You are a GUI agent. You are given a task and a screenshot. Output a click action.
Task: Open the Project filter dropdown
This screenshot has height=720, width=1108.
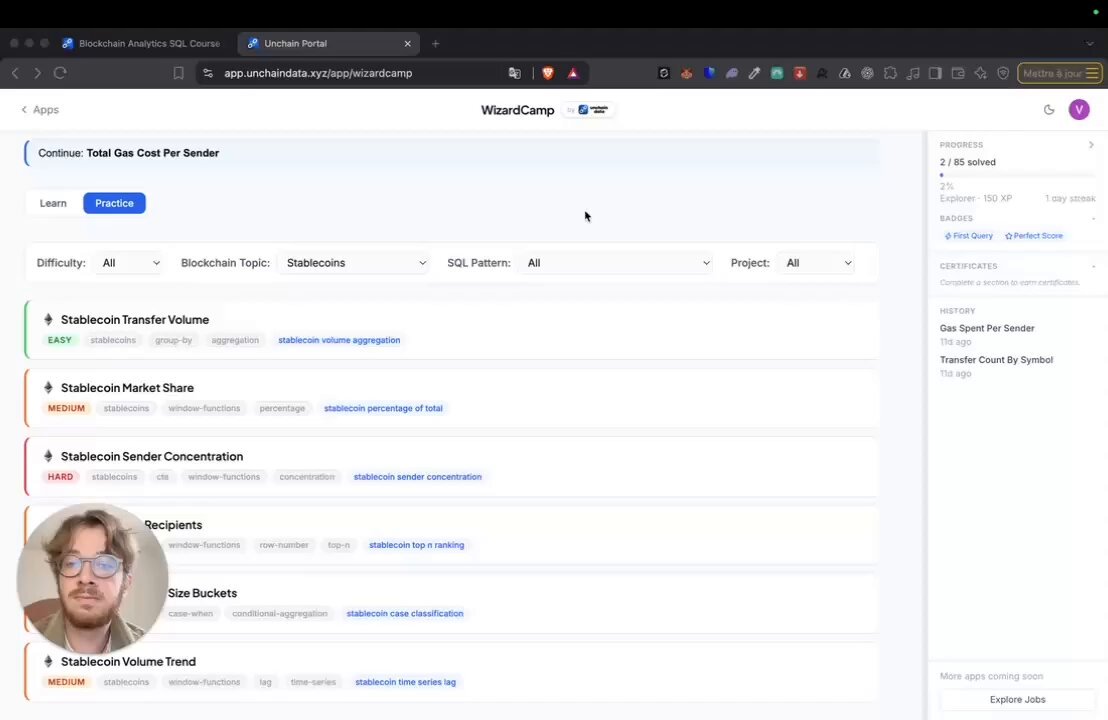click(x=818, y=263)
